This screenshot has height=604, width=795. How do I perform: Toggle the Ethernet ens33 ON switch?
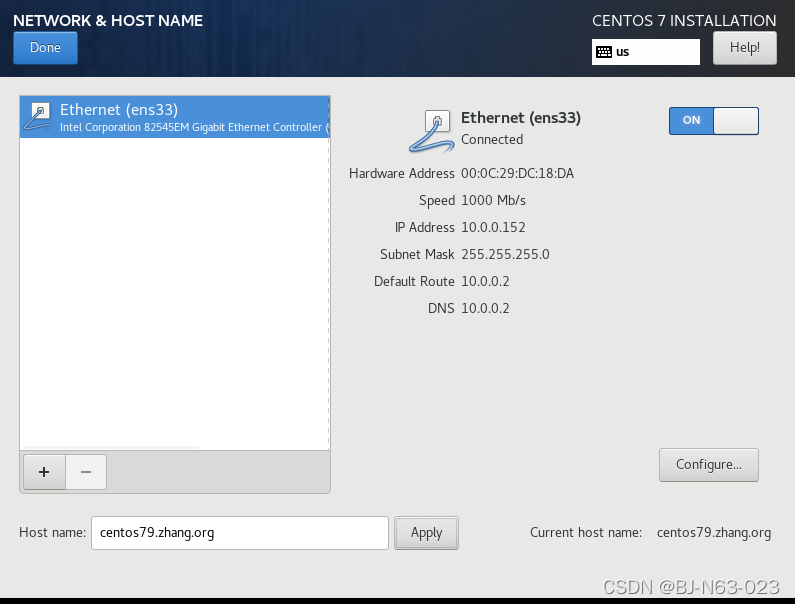[713, 121]
